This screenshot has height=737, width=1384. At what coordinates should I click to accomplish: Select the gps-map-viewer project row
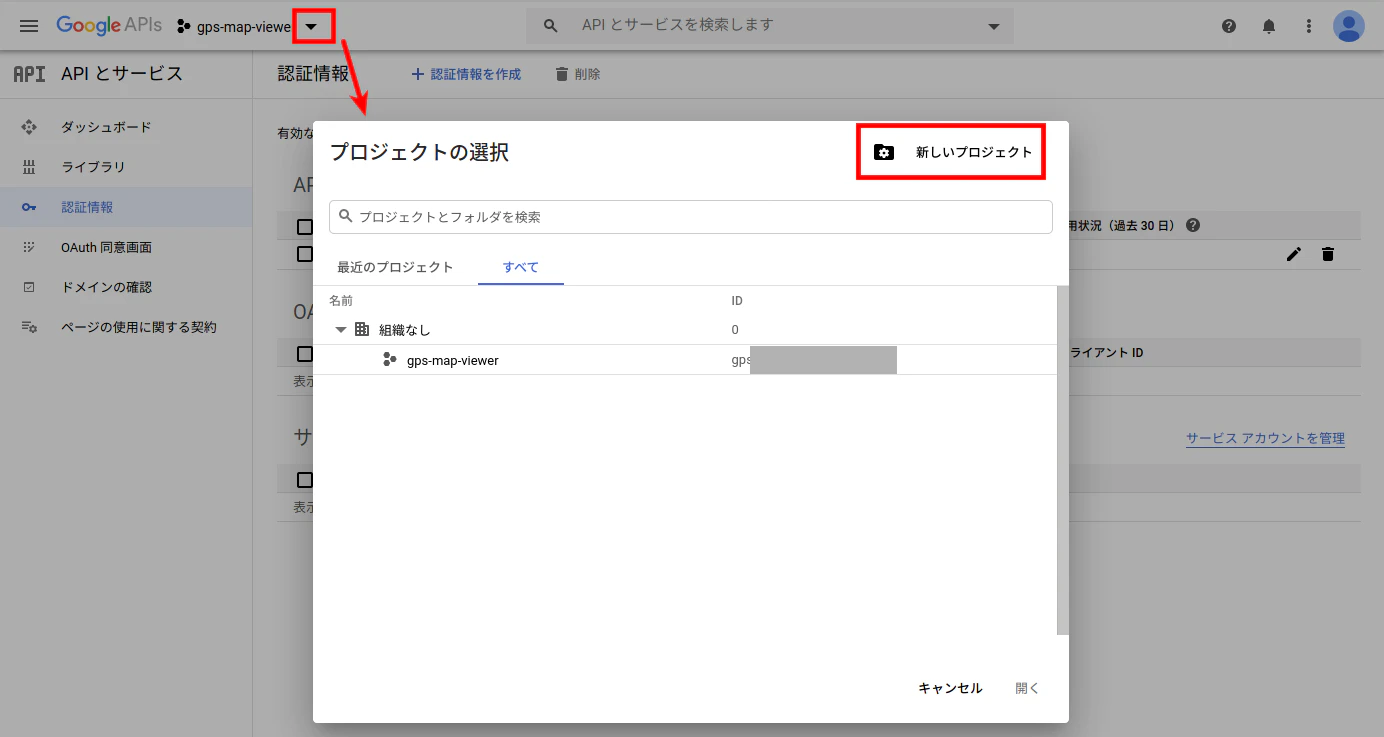(x=685, y=360)
